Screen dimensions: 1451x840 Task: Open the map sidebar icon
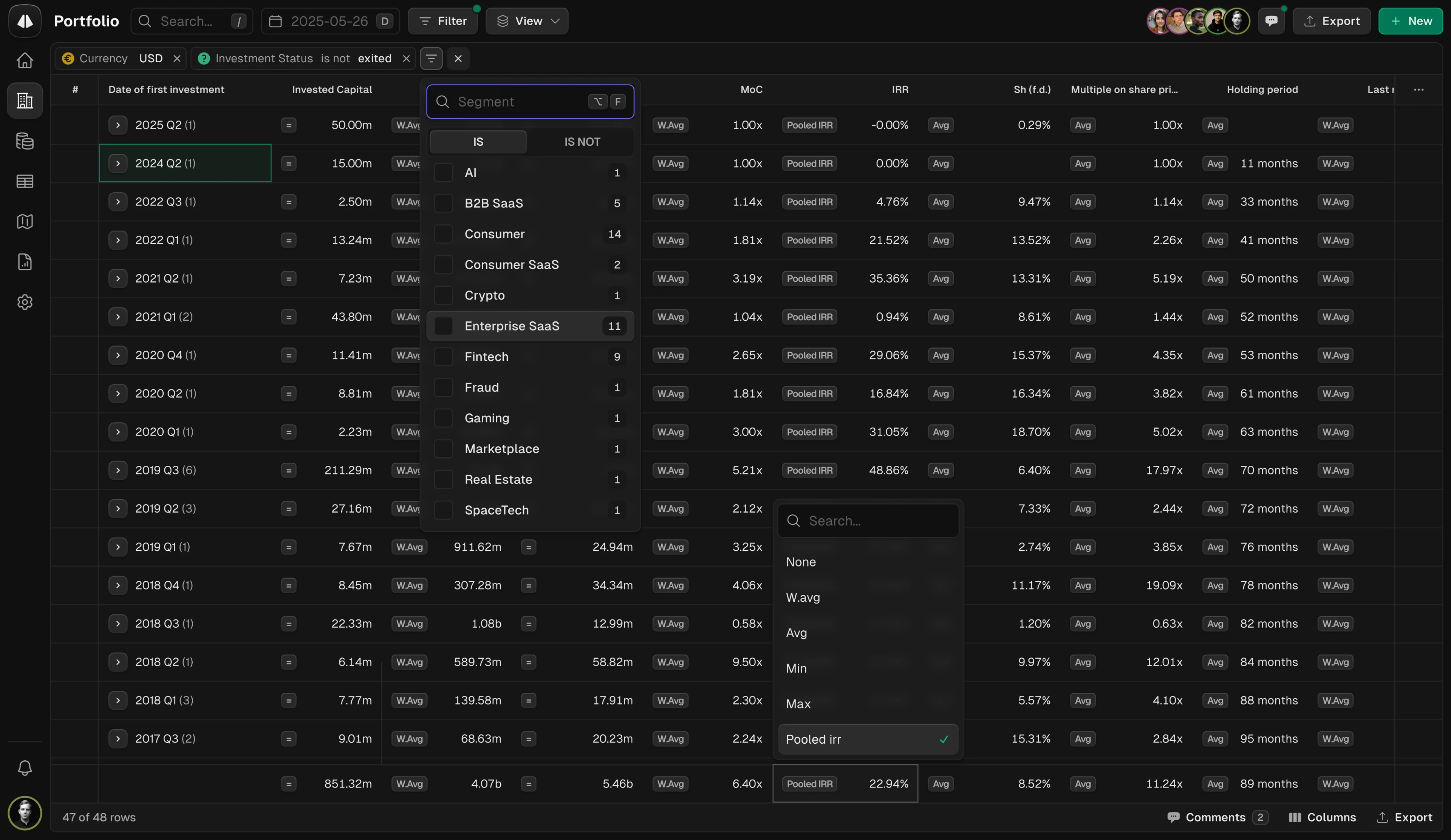point(25,221)
